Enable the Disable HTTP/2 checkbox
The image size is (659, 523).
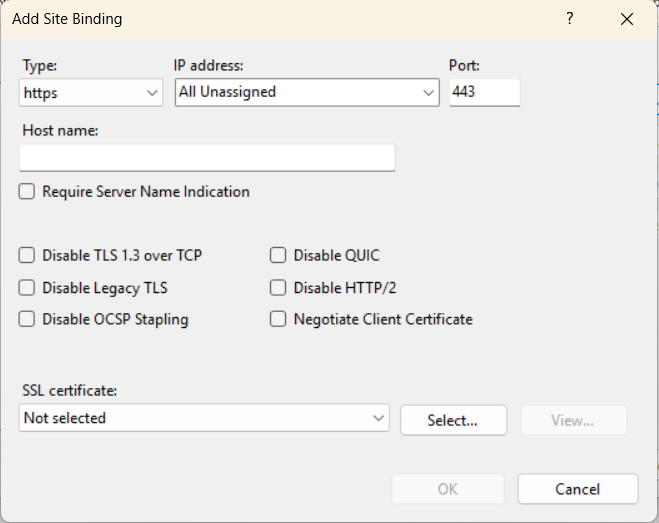click(278, 288)
